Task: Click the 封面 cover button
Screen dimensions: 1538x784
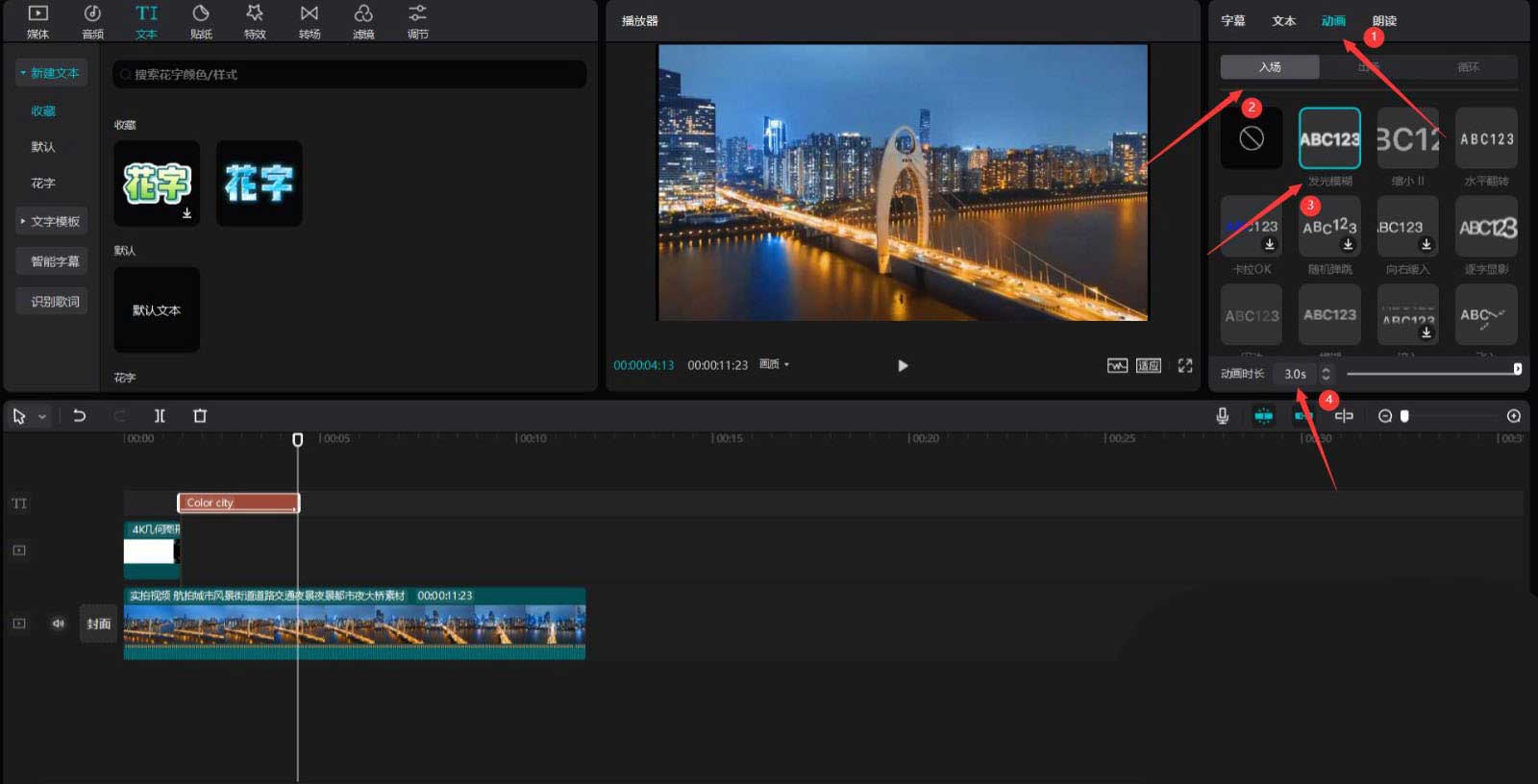Action: click(98, 624)
